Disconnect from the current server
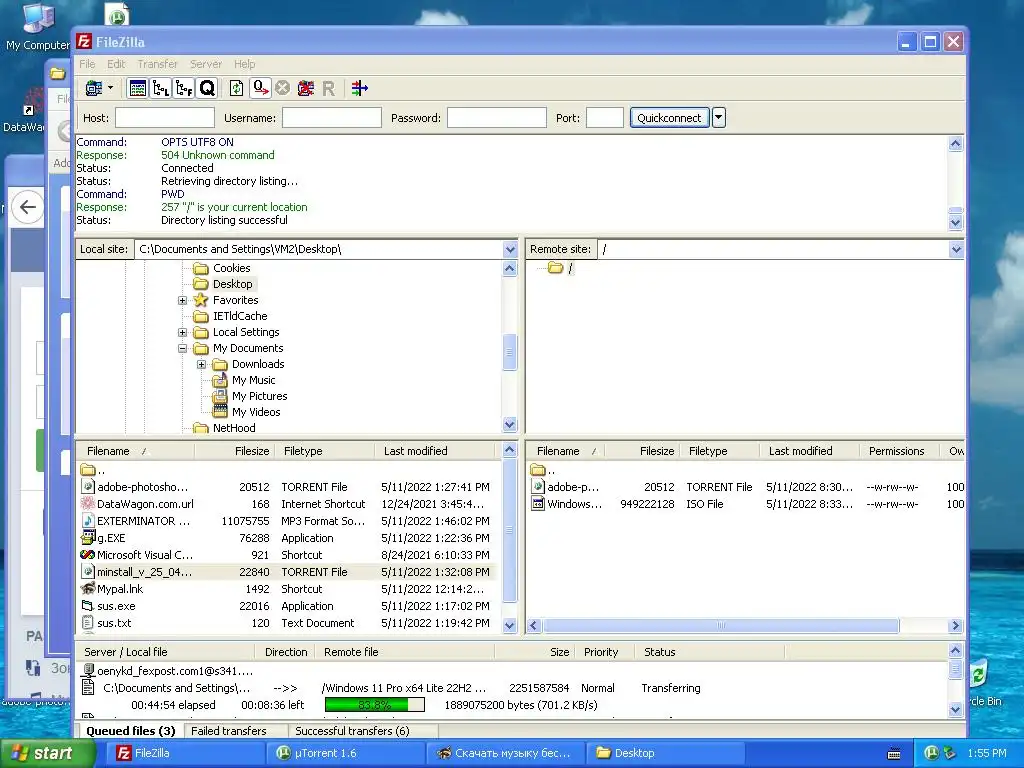Image resolution: width=1024 pixels, height=768 pixels. 306,88
